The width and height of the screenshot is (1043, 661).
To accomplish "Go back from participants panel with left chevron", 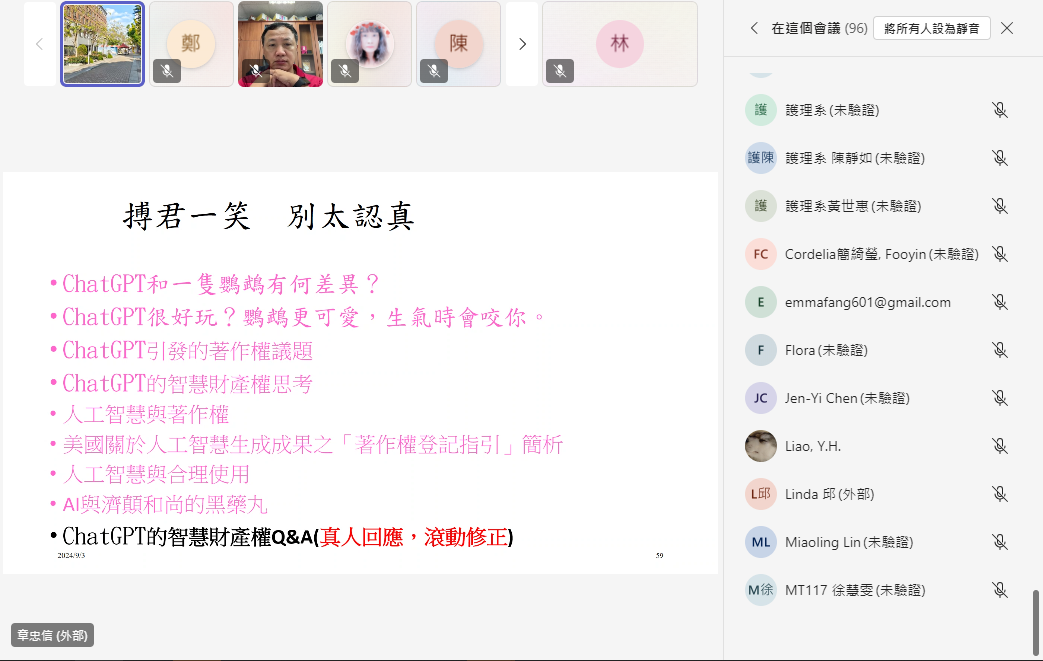I will point(754,28).
